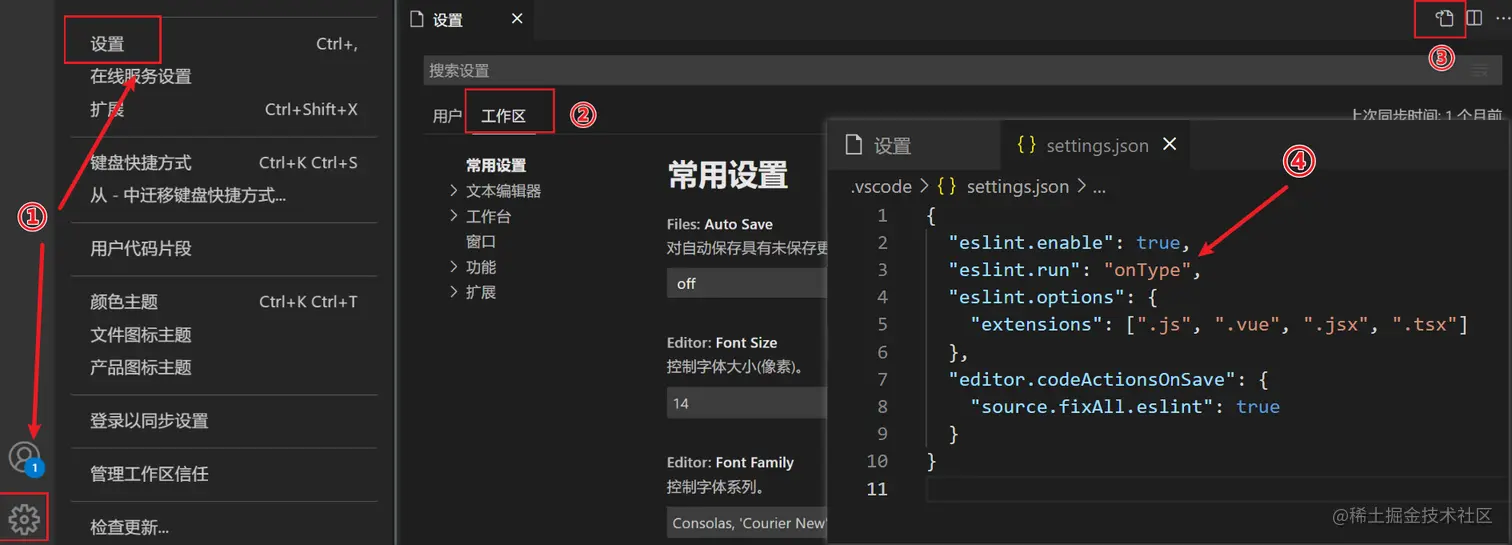
Task: Expand 功能 settings category
Action: pos(480,267)
